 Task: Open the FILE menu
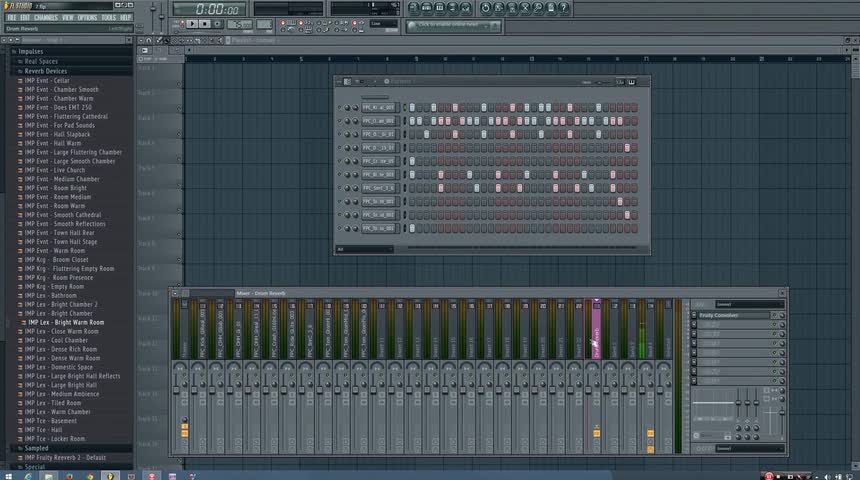(12, 18)
